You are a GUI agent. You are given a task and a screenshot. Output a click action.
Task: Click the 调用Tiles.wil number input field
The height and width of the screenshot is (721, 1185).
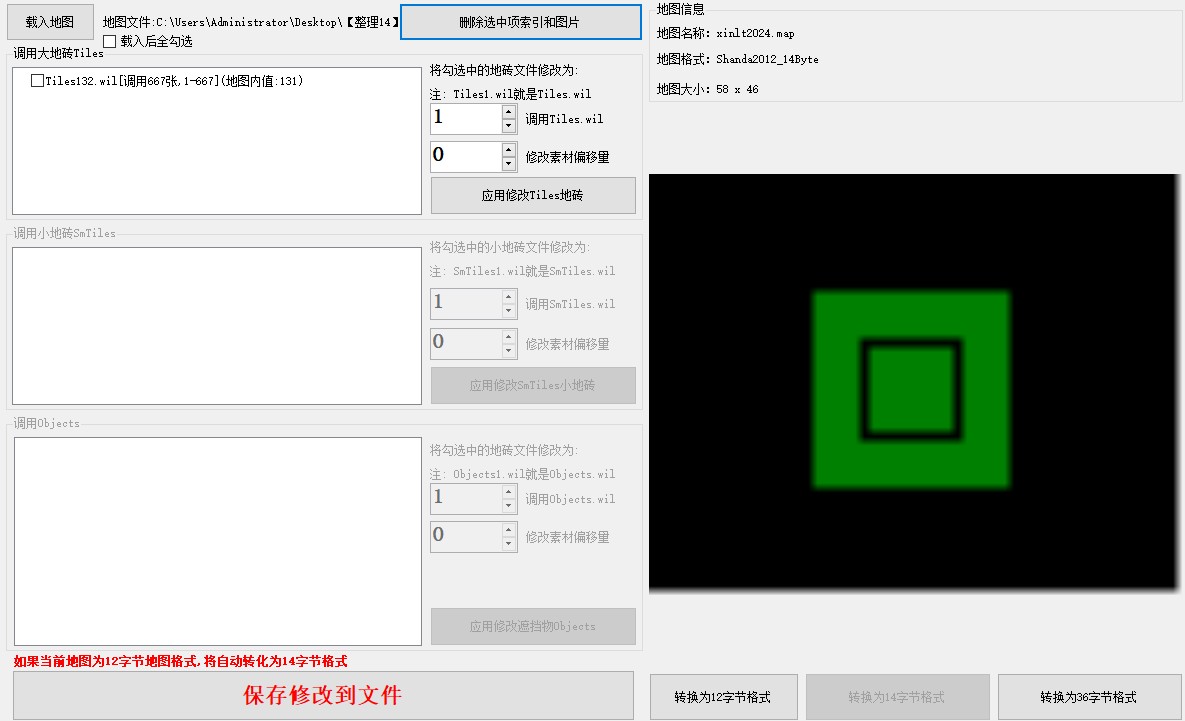(x=465, y=119)
